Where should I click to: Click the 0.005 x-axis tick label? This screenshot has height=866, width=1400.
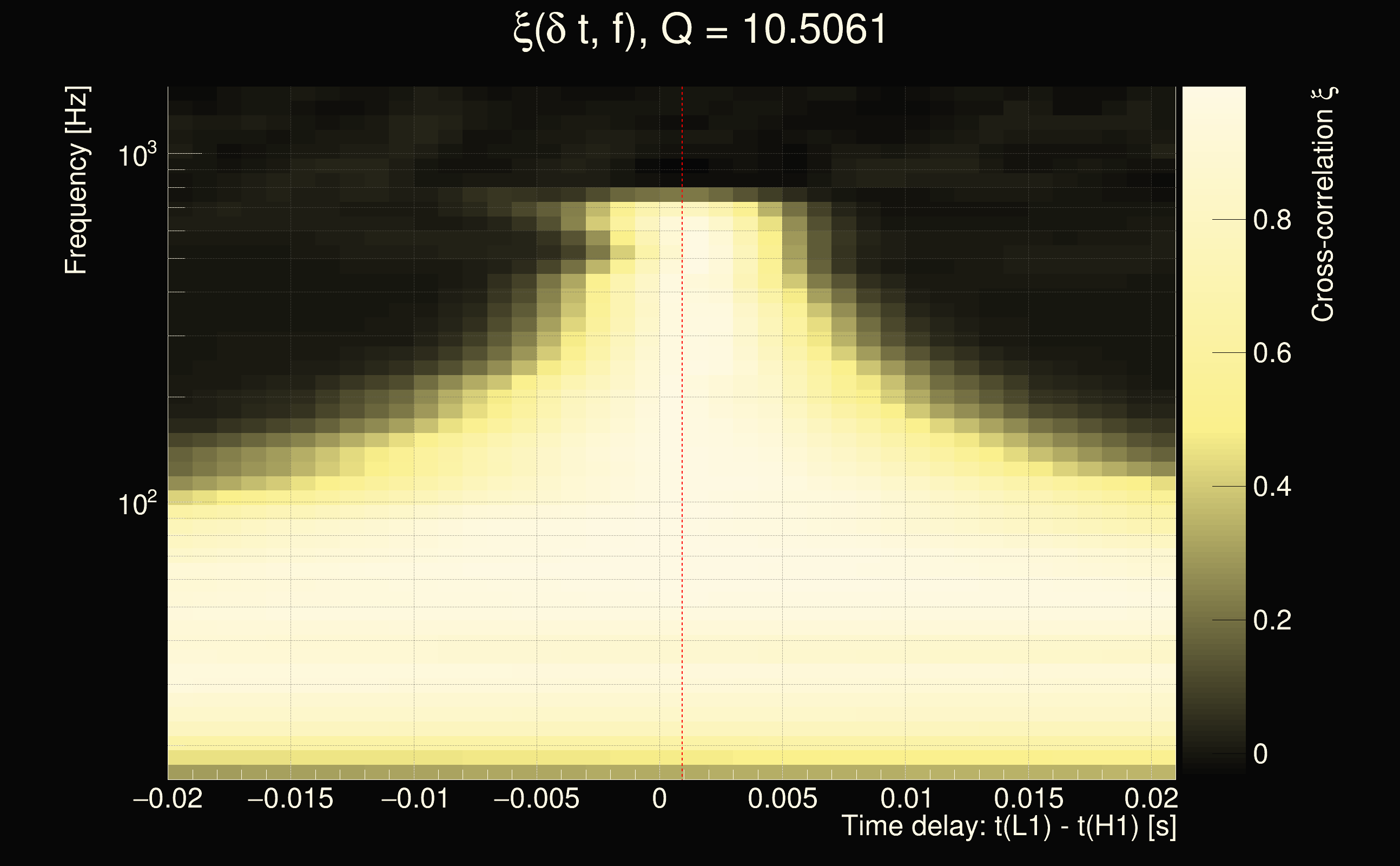click(x=782, y=798)
